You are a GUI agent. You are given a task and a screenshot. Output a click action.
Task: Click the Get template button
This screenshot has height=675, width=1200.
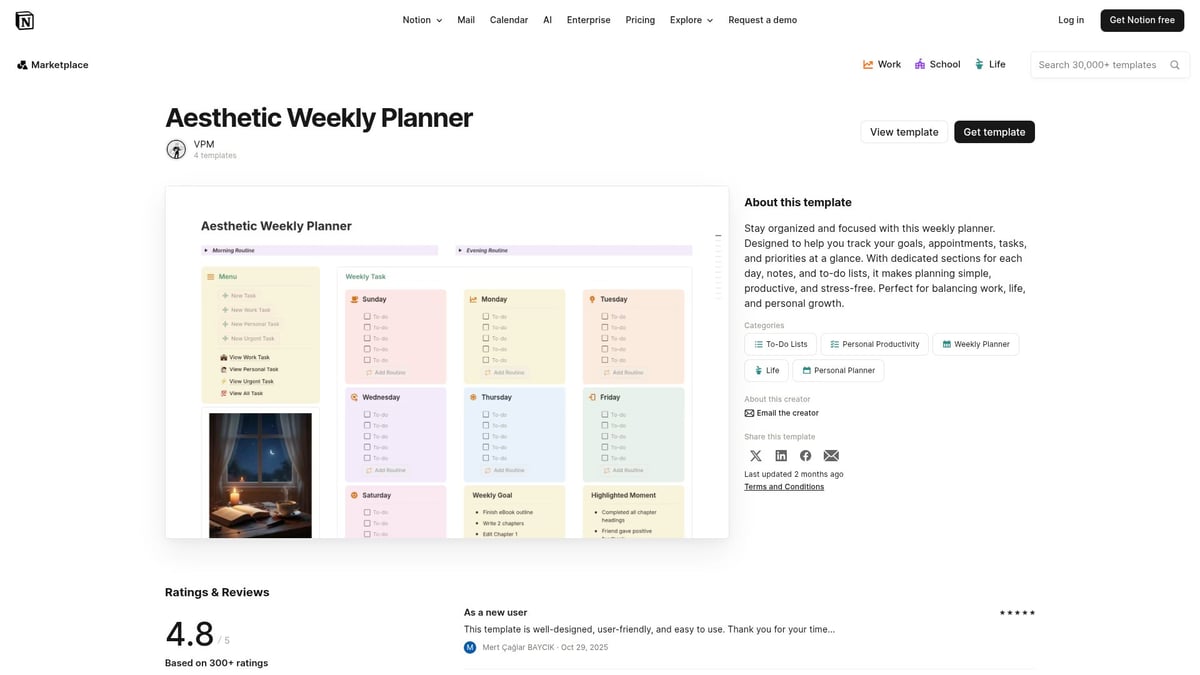point(994,131)
